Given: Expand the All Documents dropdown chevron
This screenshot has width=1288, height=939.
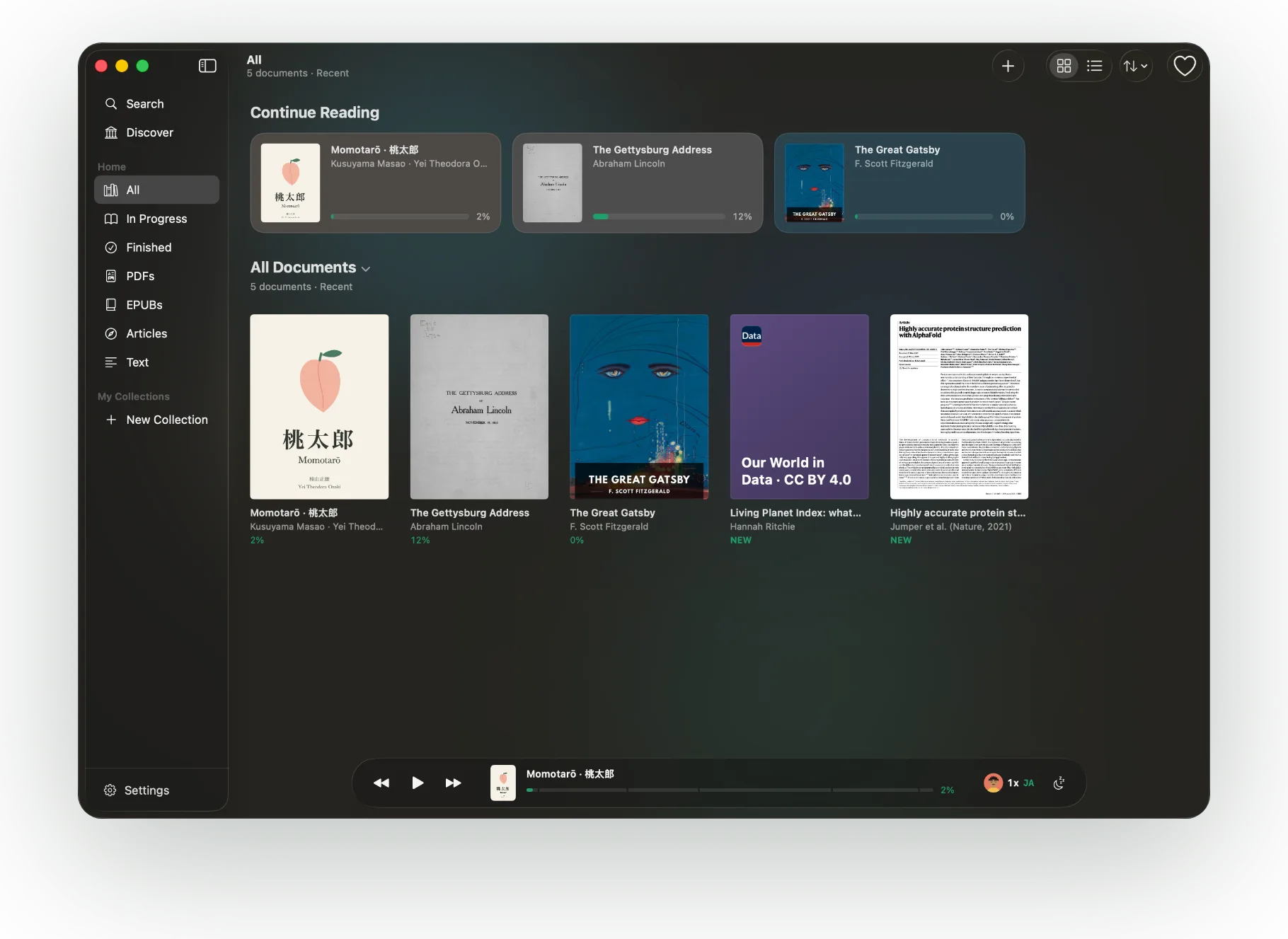Looking at the screenshot, I should coord(366,269).
